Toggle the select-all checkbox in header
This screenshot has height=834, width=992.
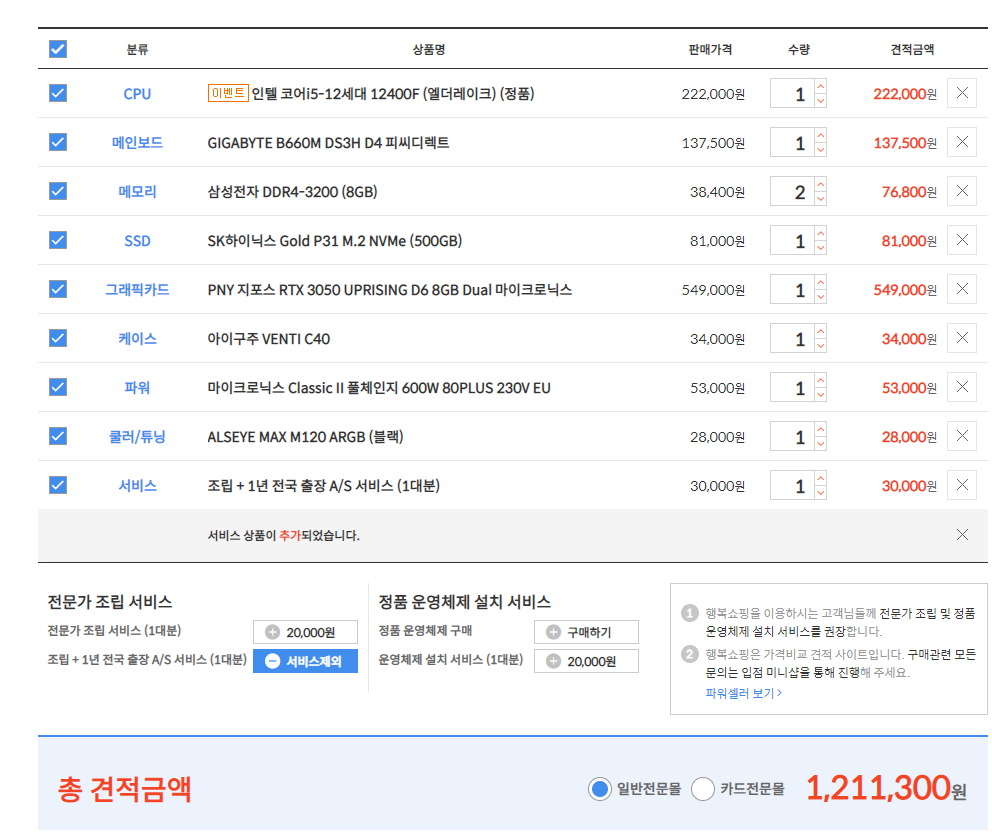pos(58,49)
